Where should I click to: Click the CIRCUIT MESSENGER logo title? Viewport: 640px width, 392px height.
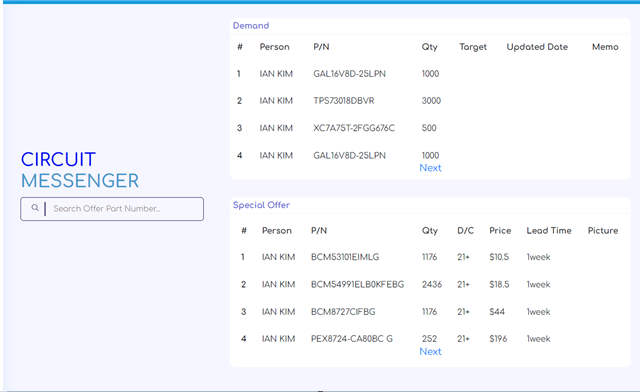tap(80, 170)
